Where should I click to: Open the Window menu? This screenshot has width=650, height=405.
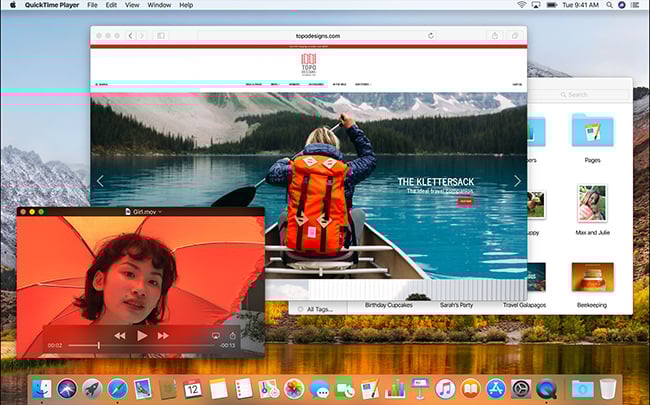[x=159, y=5]
